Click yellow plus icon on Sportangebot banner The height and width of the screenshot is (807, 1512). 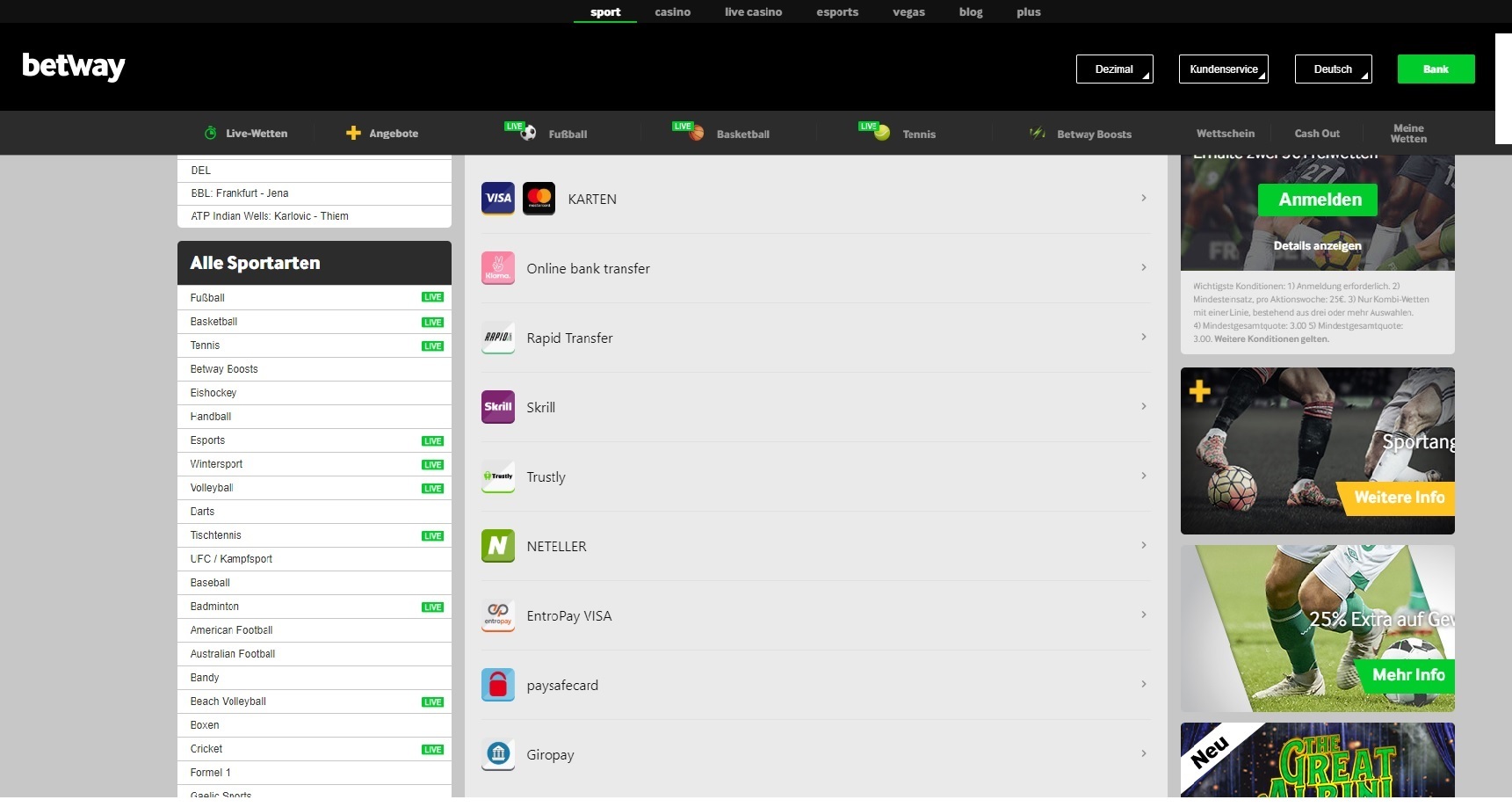(x=1199, y=391)
